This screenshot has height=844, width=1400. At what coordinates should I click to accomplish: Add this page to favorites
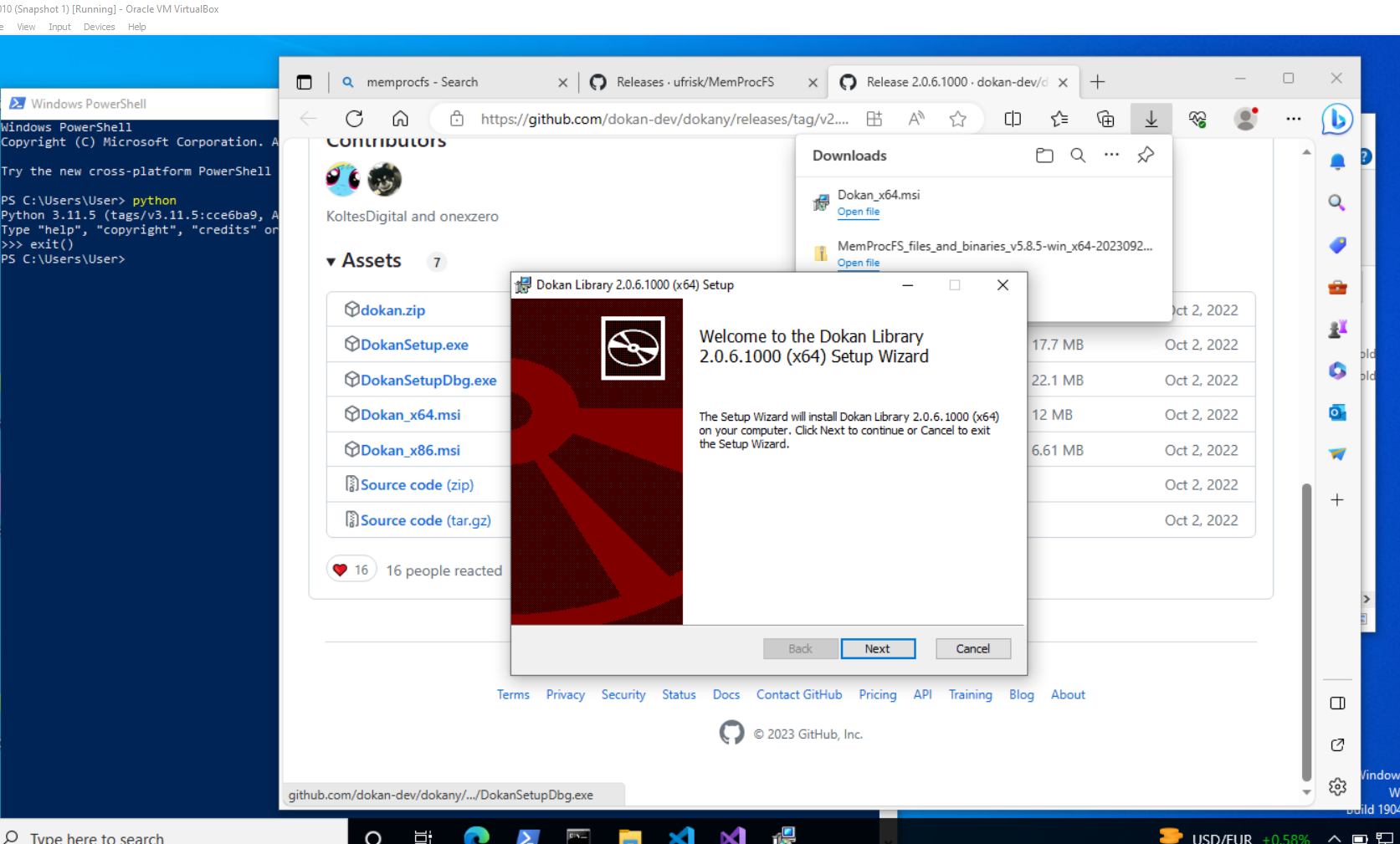957,119
